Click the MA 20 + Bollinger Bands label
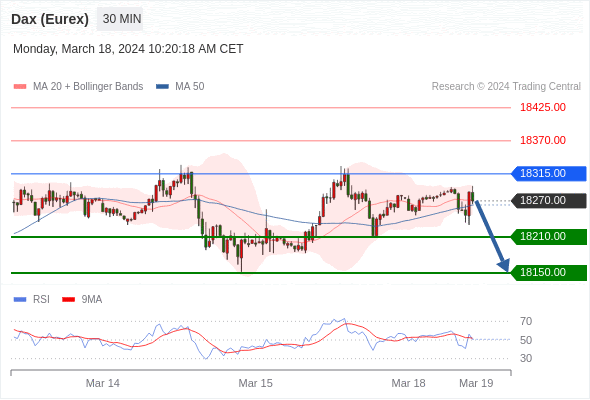The height and width of the screenshot is (400, 590). (x=88, y=87)
